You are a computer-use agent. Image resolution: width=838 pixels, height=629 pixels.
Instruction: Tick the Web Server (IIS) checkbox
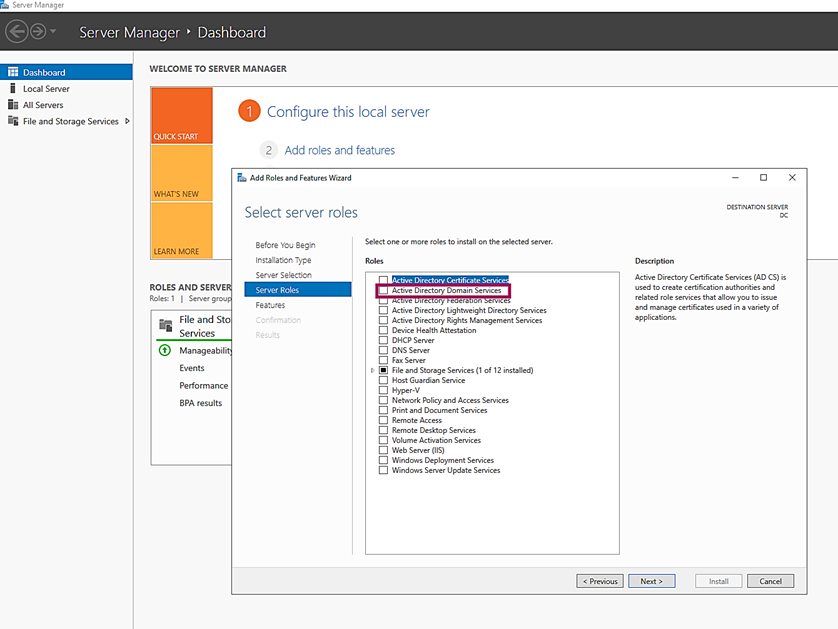[x=383, y=451]
